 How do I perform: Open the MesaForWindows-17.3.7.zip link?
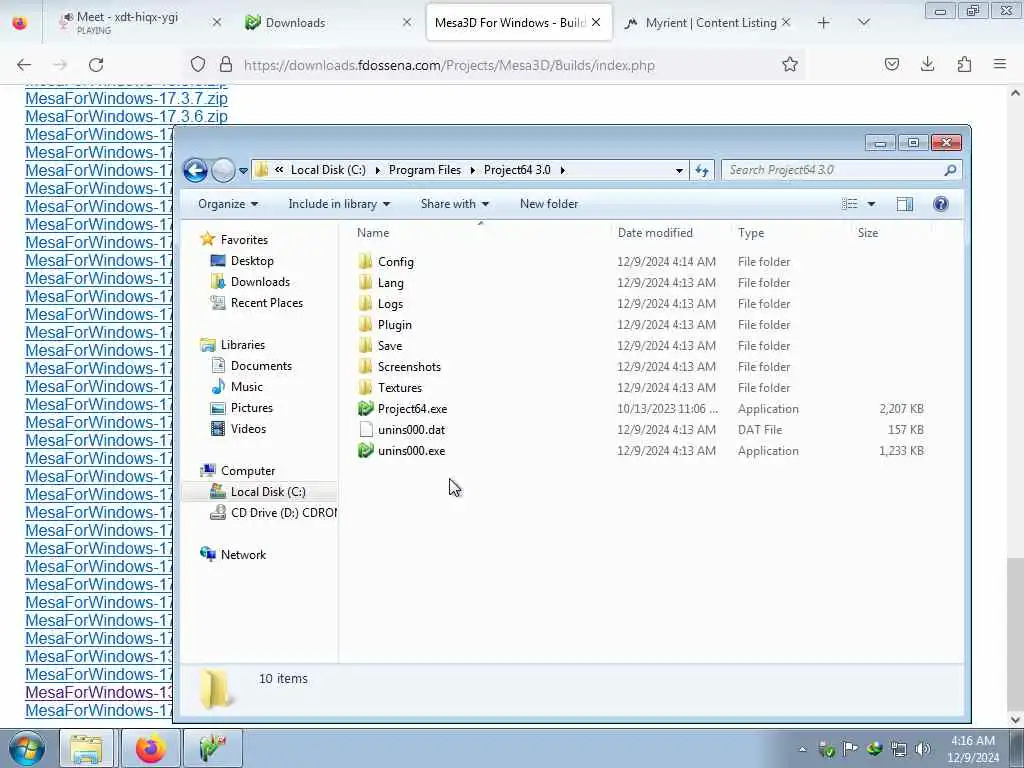pos(126,99)
